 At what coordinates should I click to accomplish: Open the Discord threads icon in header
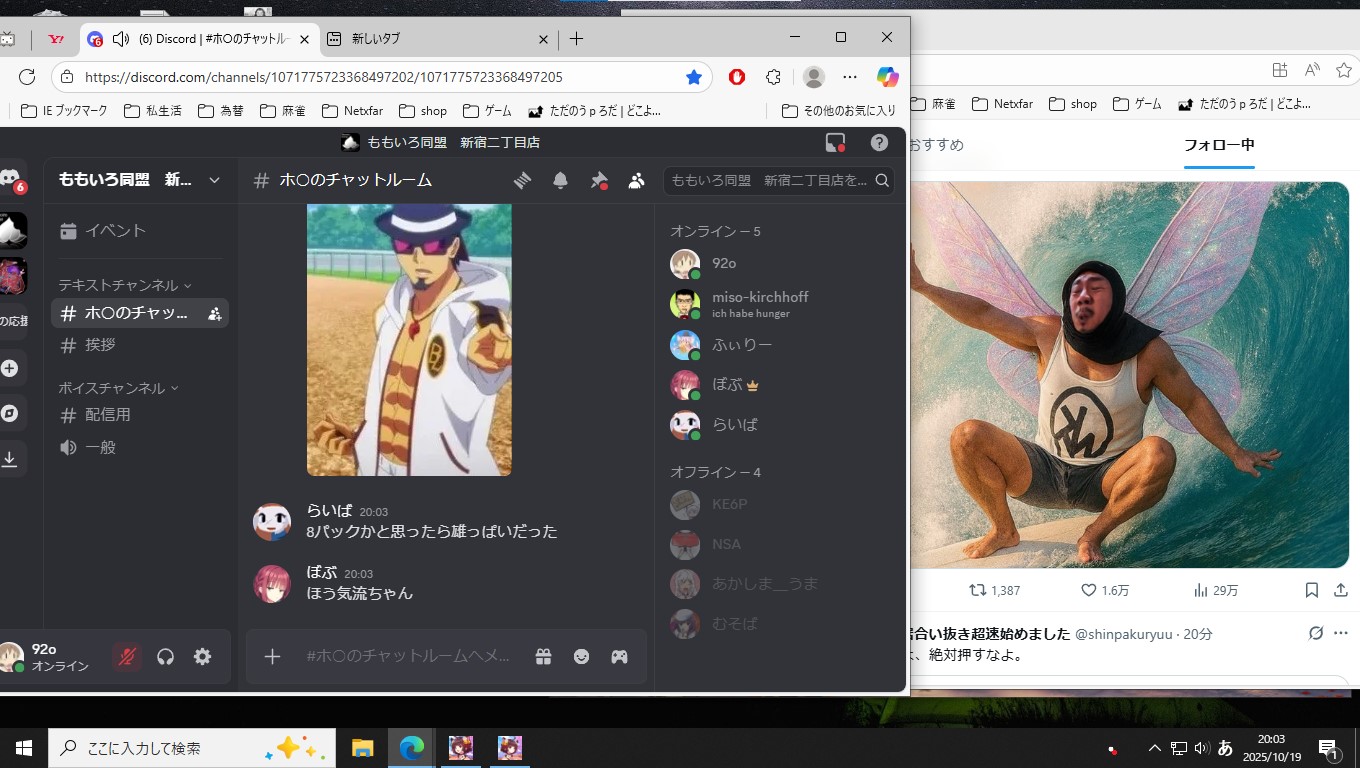[x=522, y=180]
